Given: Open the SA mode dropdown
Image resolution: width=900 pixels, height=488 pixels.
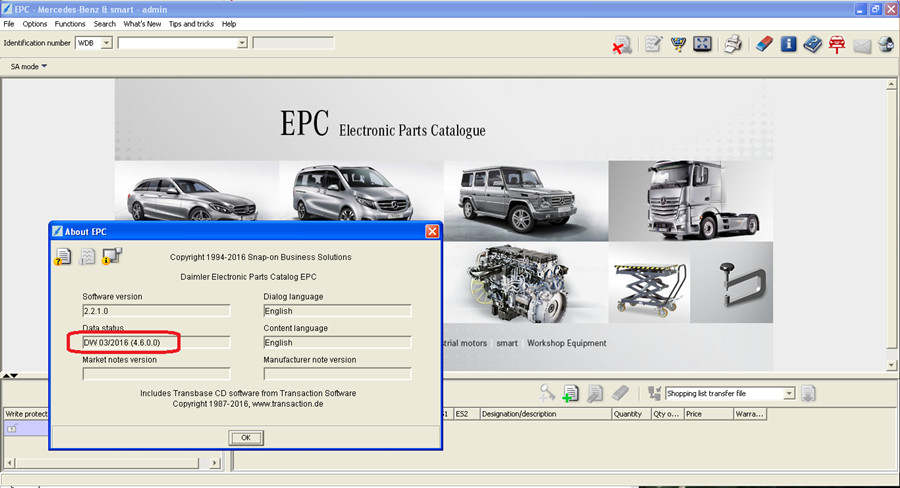Looking at the screenshot, I should coord(28,67).
